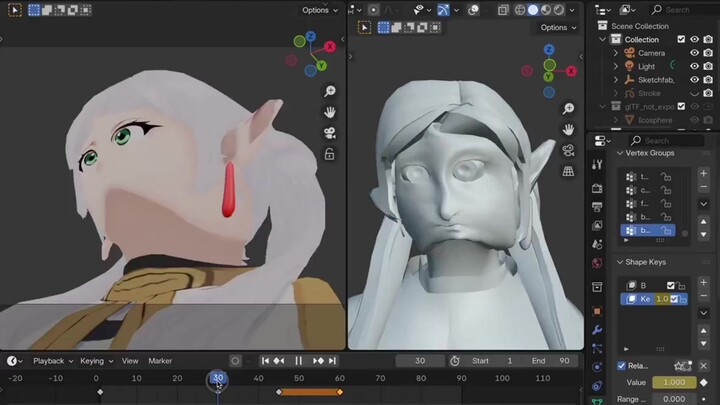This screenshot has height=405, width=720.
Task: Toggle proportional editing button
Action: pos(373,10)
